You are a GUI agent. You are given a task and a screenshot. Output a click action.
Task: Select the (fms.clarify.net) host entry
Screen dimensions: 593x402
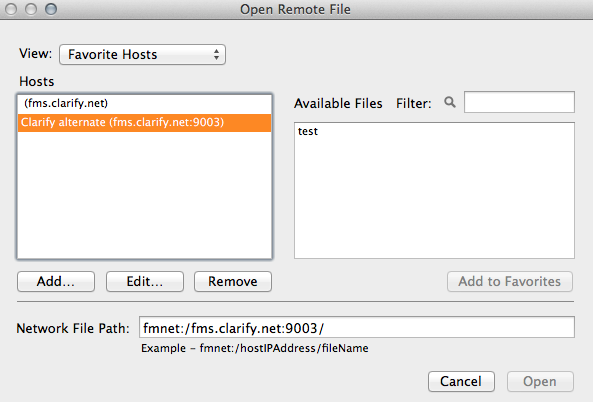pos(144,104)
